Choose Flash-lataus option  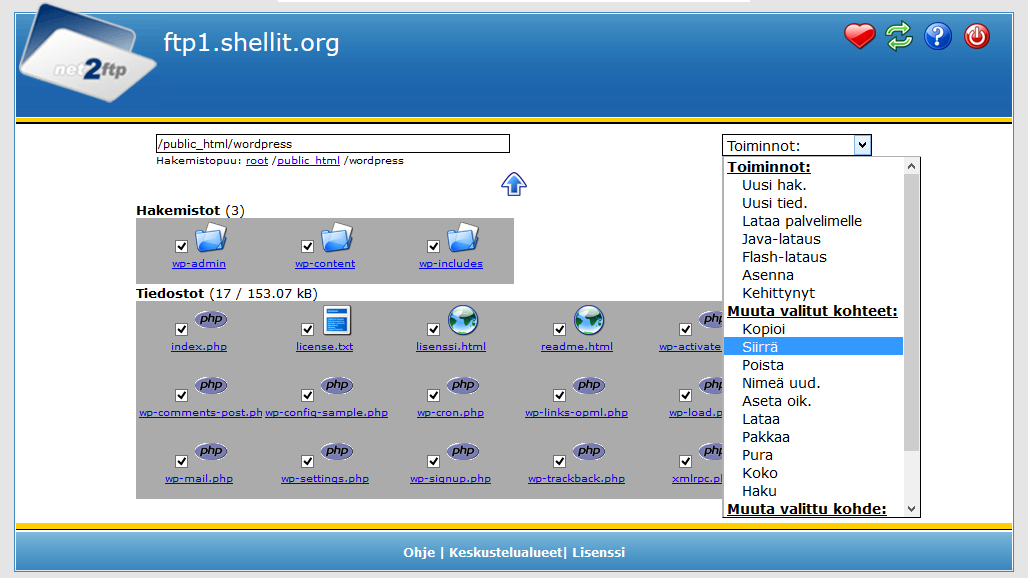[813, 258]
